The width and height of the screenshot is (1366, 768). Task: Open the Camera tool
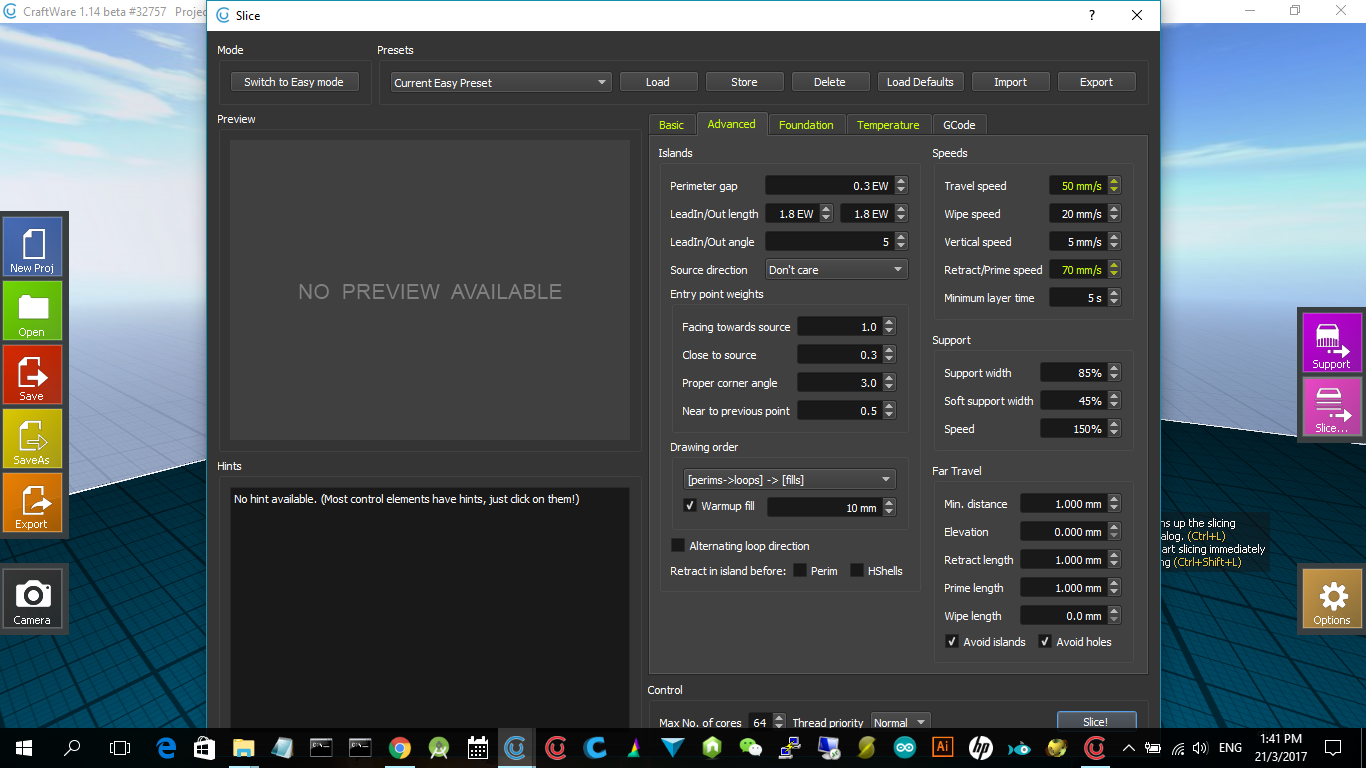tap(33, 598)
